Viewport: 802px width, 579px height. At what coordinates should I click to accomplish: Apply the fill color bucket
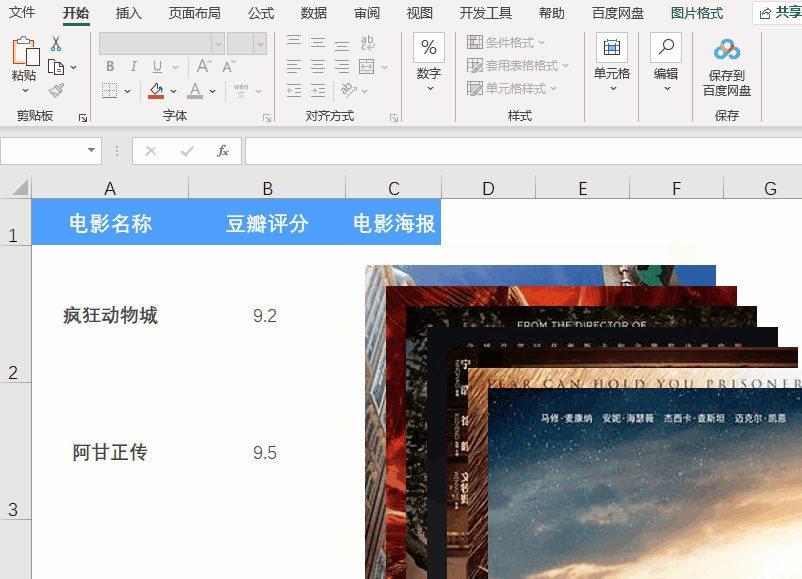click(x=156, y=91)
